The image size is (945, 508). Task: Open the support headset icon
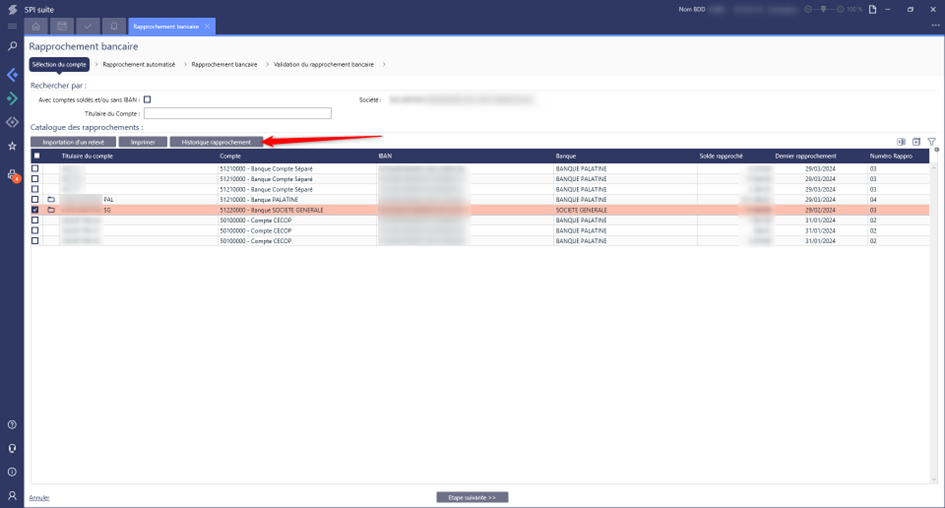click(12, 448)
